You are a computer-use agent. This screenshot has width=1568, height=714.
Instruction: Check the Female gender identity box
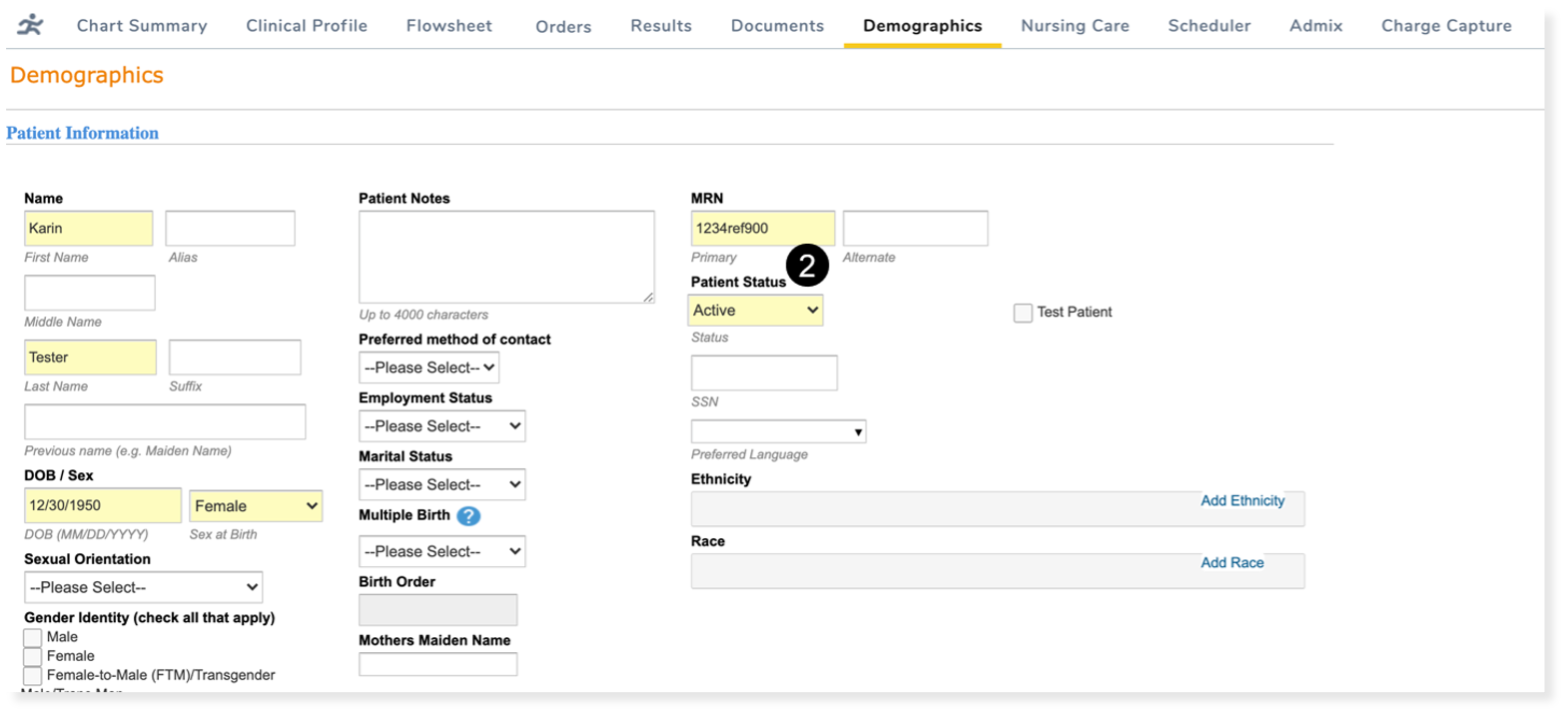coord(33,656)
